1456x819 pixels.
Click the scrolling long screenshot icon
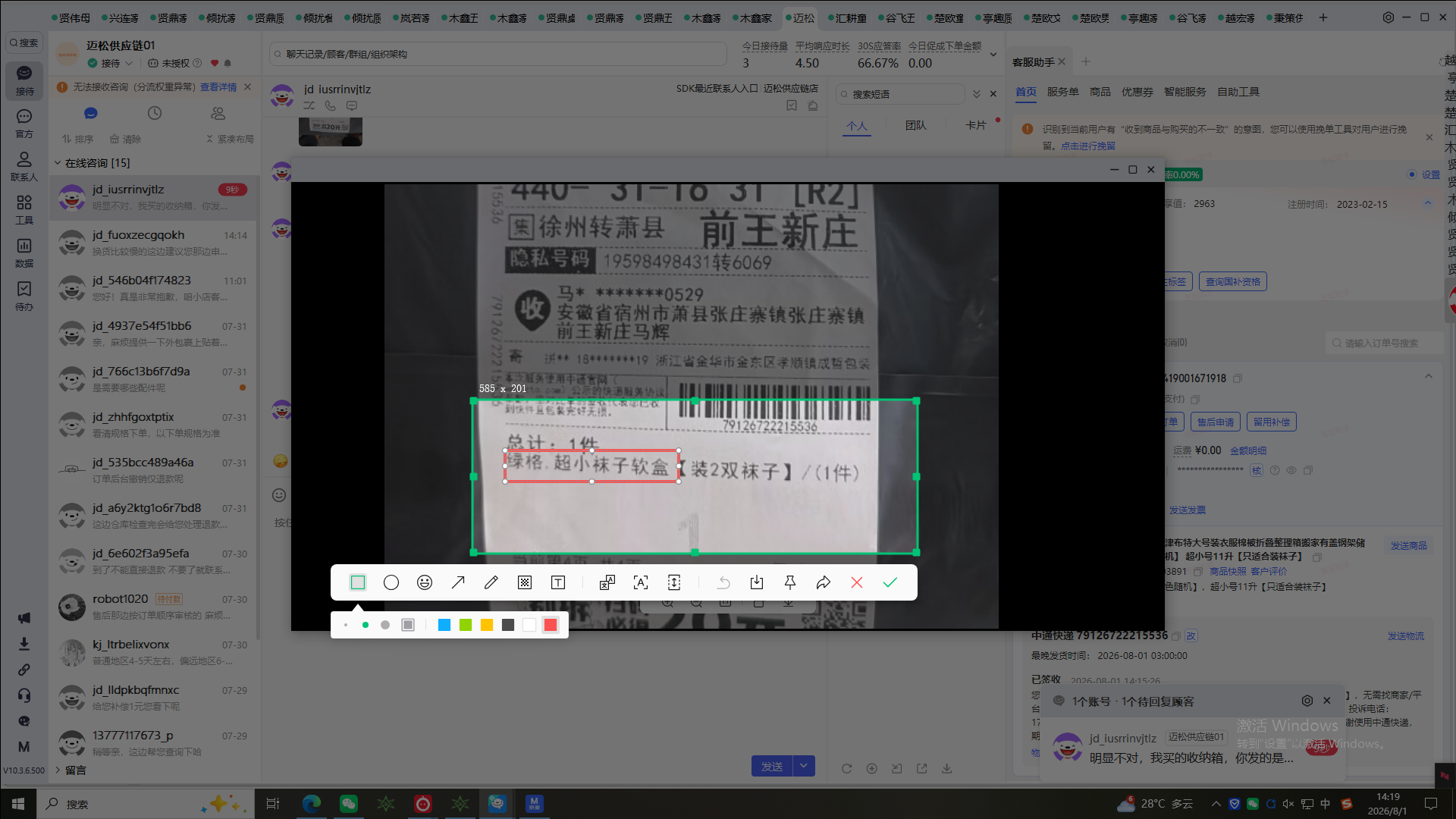(674, 582)
